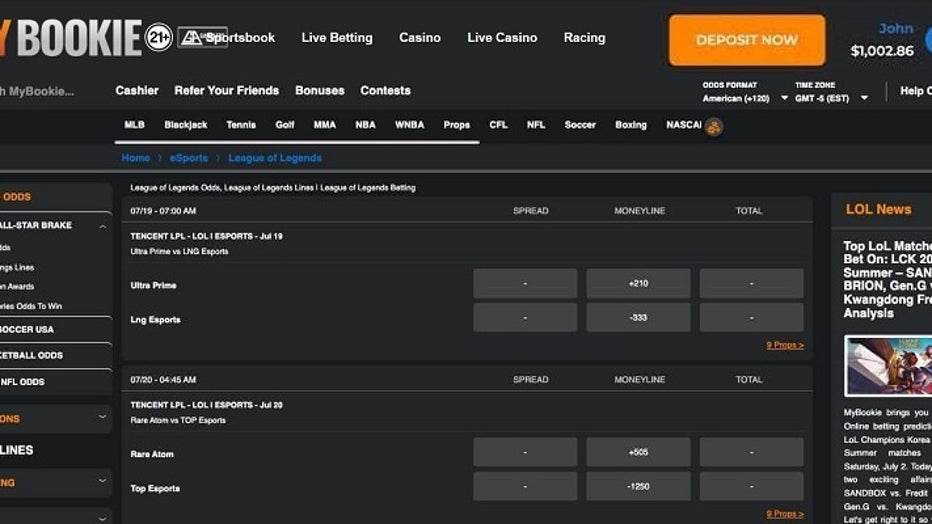The image size is (932, 524).
Task: Open John's account name
Action: (896, 28)
